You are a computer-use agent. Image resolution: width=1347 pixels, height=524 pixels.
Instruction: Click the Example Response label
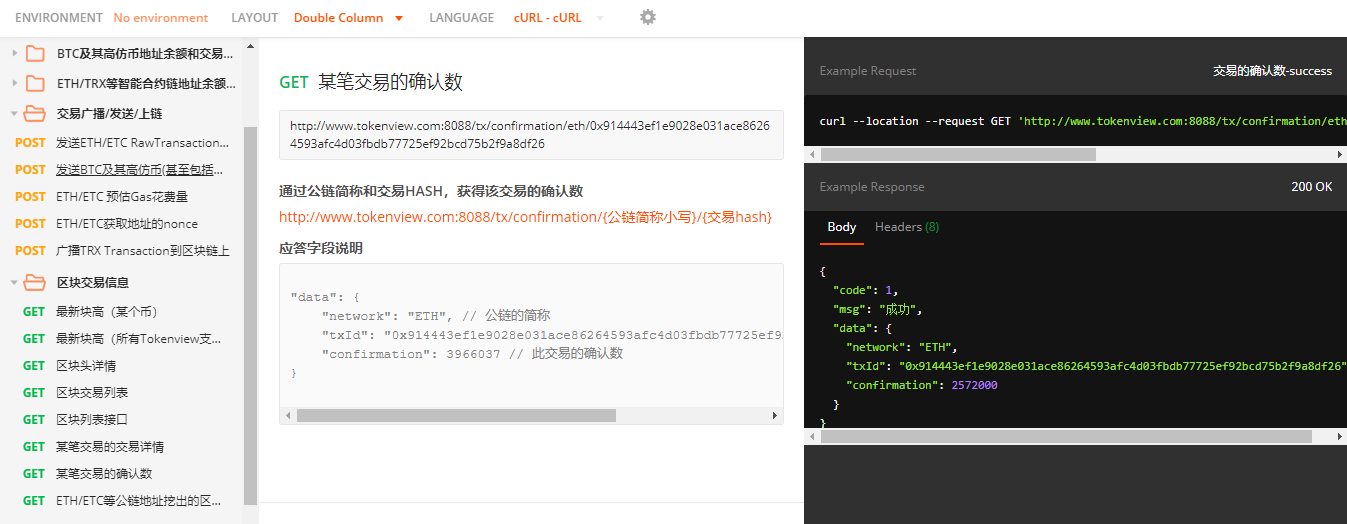click(x=872, y=187)
